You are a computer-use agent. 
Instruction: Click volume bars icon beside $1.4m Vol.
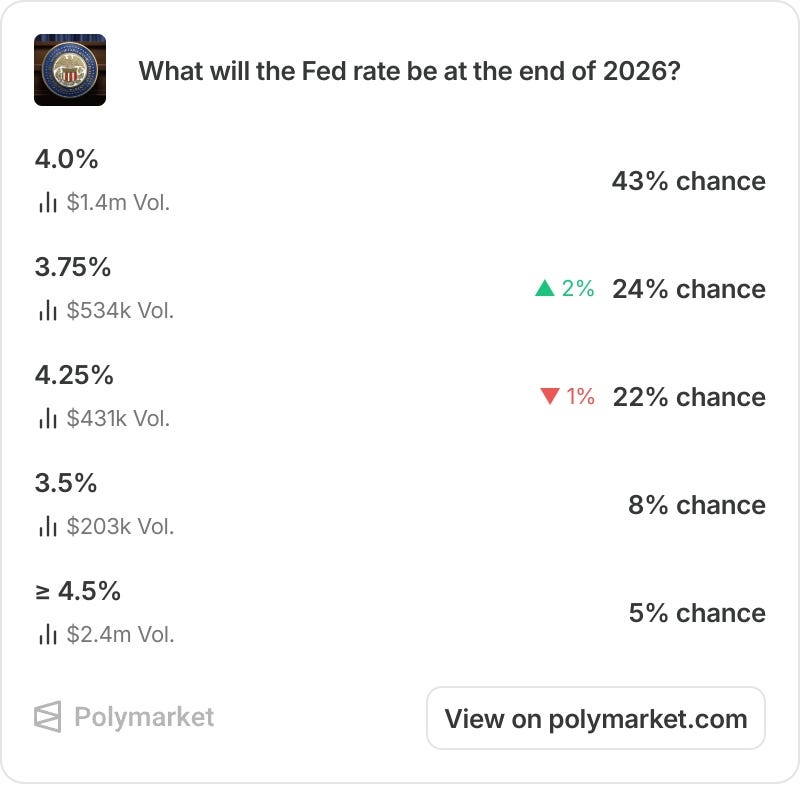(47, 203)
